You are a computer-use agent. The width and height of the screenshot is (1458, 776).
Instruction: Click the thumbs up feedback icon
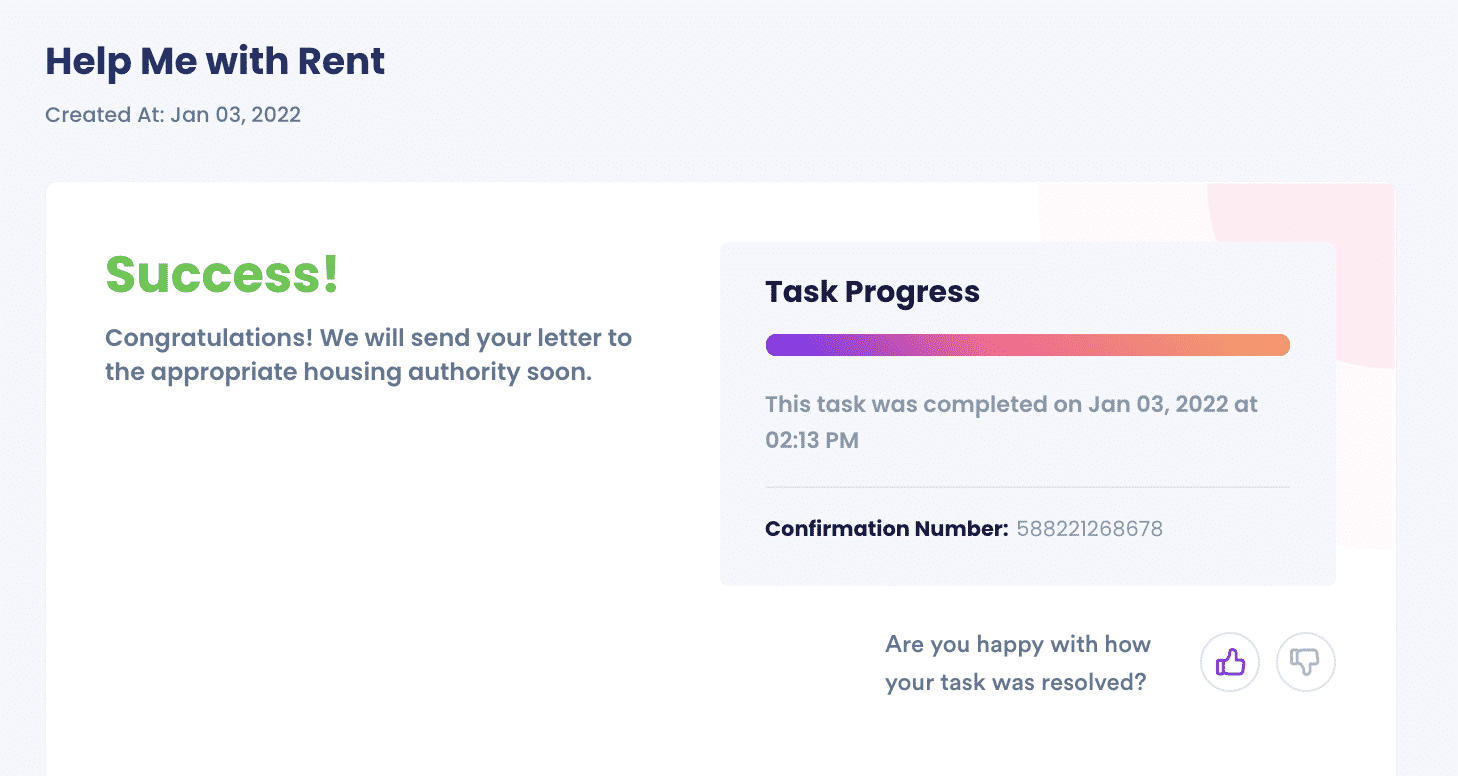[x=1229, y=662]
